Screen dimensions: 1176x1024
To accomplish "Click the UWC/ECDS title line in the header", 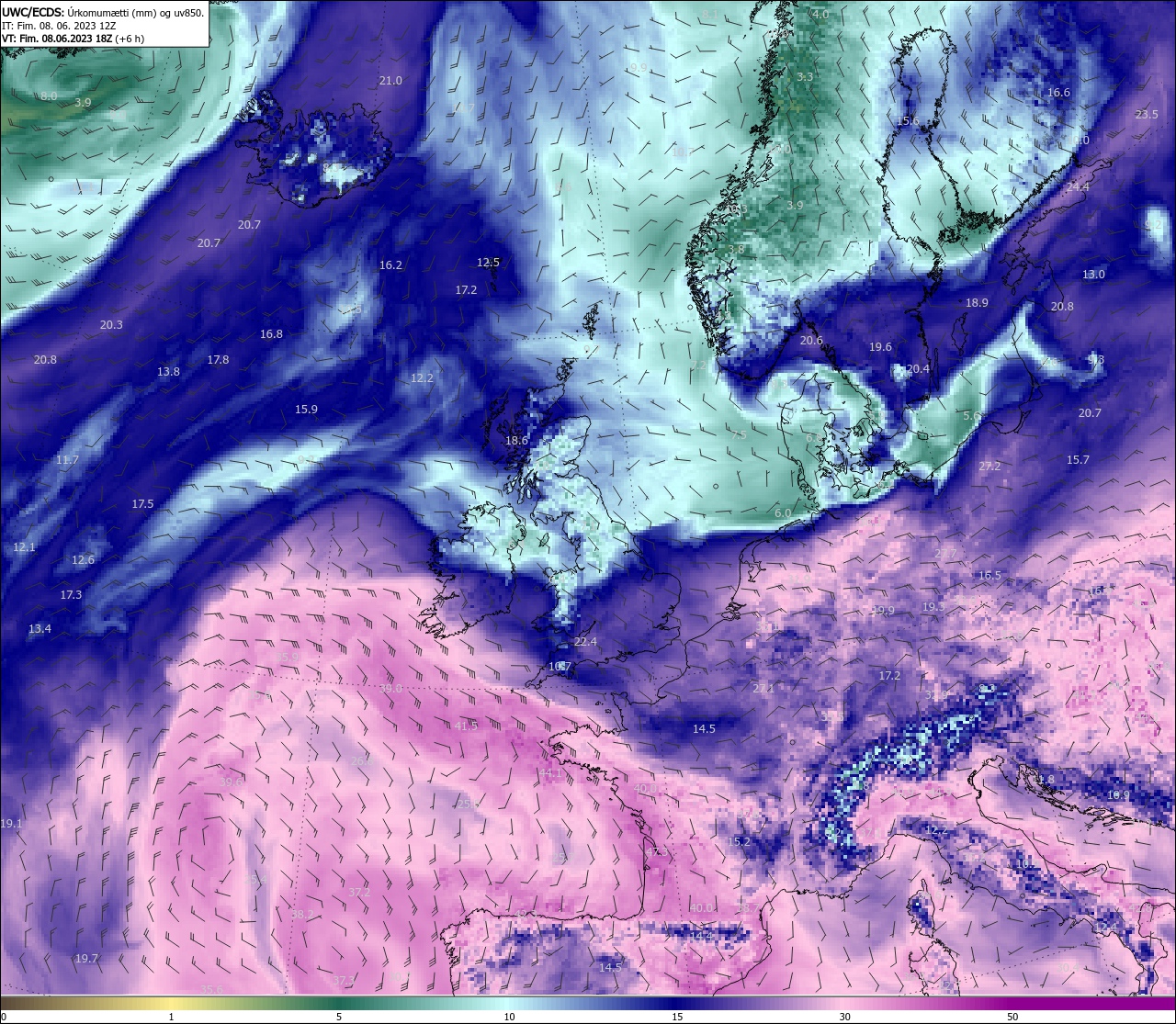I will pyautogui.click(x=103, y=13).
